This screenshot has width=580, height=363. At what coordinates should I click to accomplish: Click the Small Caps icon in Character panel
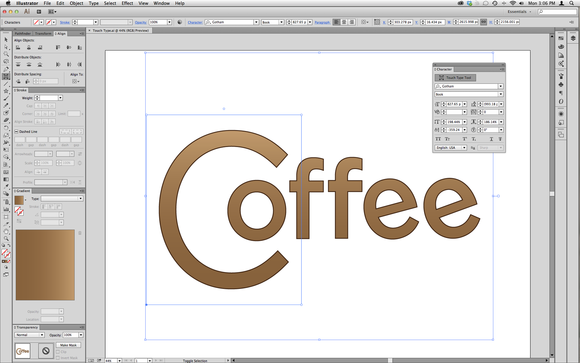click(x=448, y=139)
